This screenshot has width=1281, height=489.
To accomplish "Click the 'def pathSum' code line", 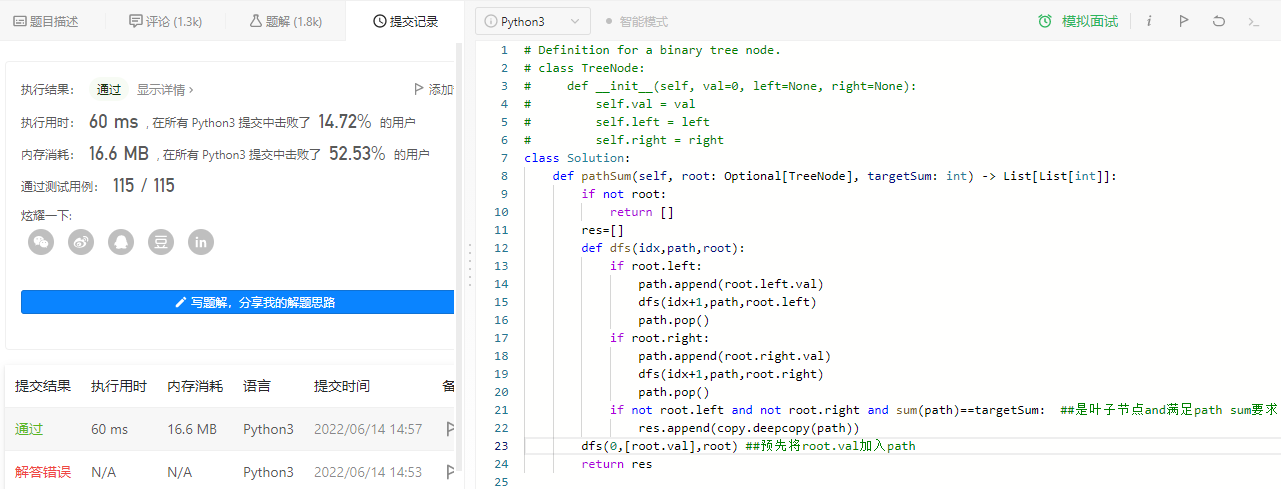I will 834,176.
